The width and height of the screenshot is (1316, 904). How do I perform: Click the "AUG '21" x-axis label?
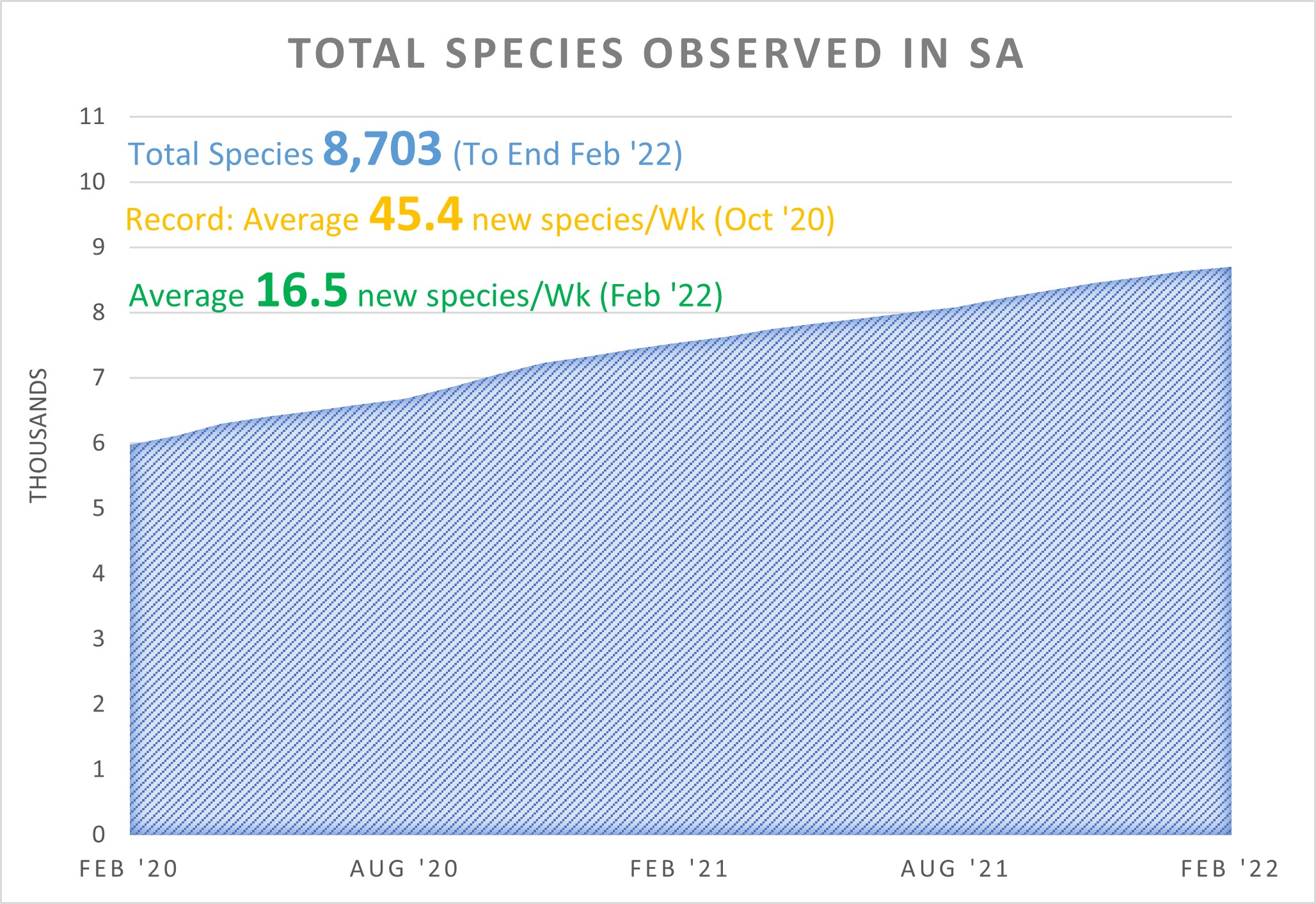pos(955,869)
